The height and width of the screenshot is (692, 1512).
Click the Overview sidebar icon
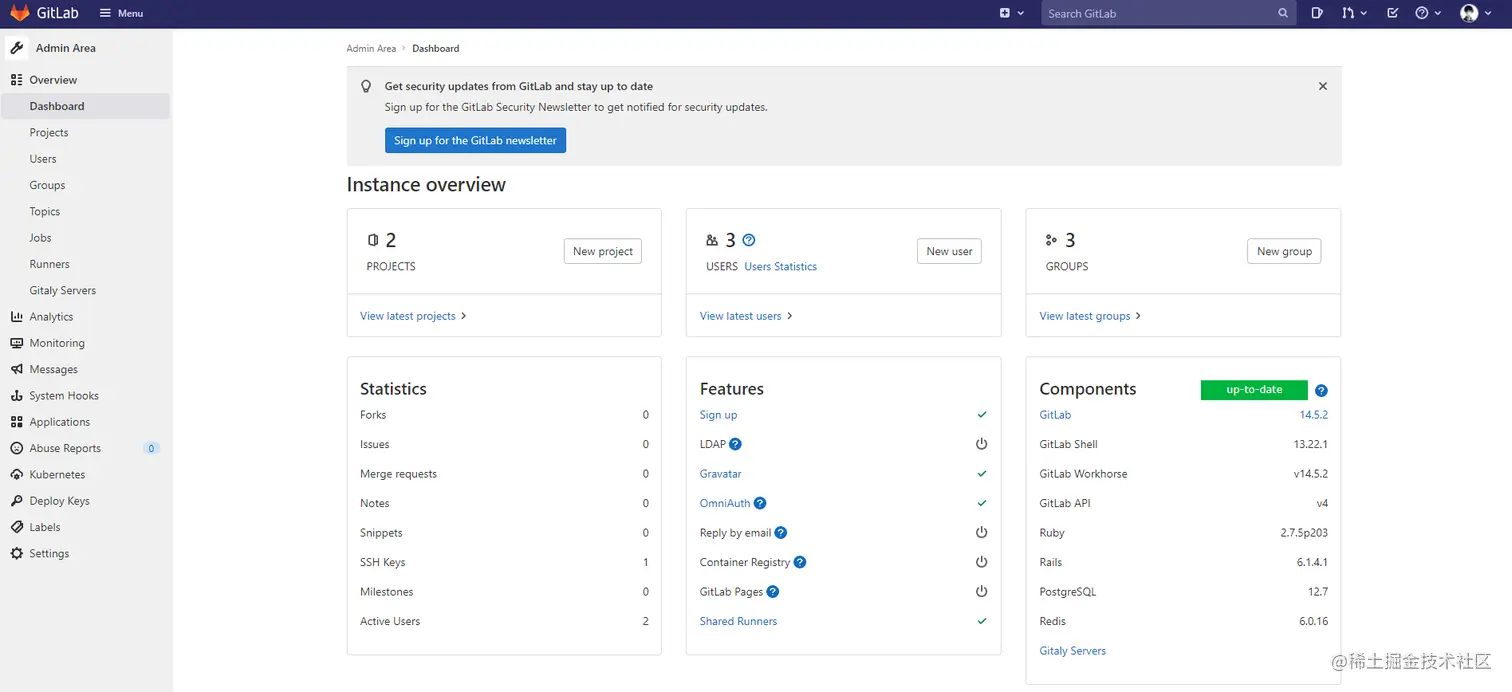[16, 80]
